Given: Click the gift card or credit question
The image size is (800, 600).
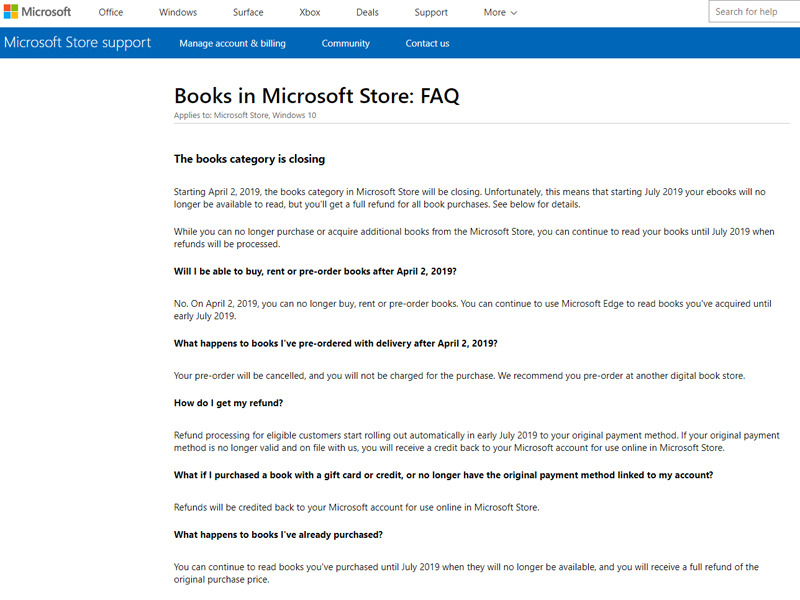Looking at the screenshot, I should [x=443, y=475].
